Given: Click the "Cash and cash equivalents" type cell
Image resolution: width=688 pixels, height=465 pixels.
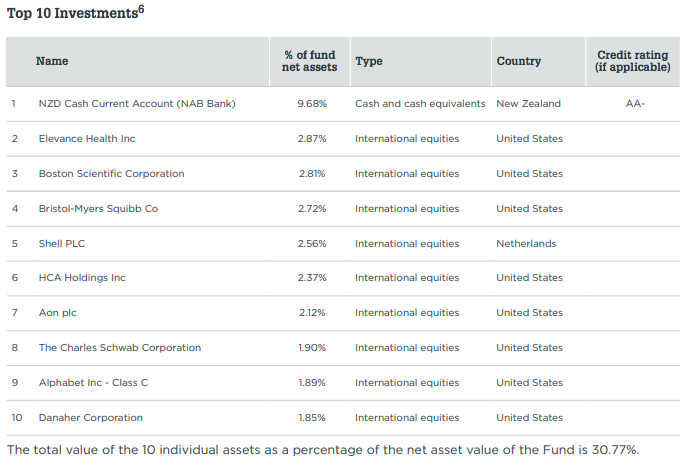Looking at the screenshot, I should point(420,103).
